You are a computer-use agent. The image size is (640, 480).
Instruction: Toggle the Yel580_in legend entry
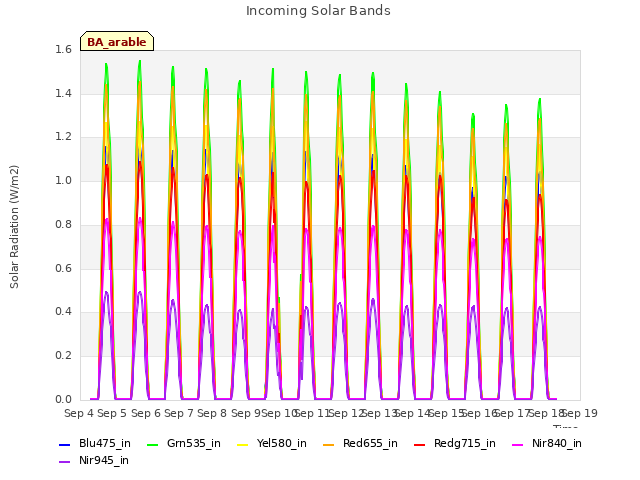click(x=272, y=444)
